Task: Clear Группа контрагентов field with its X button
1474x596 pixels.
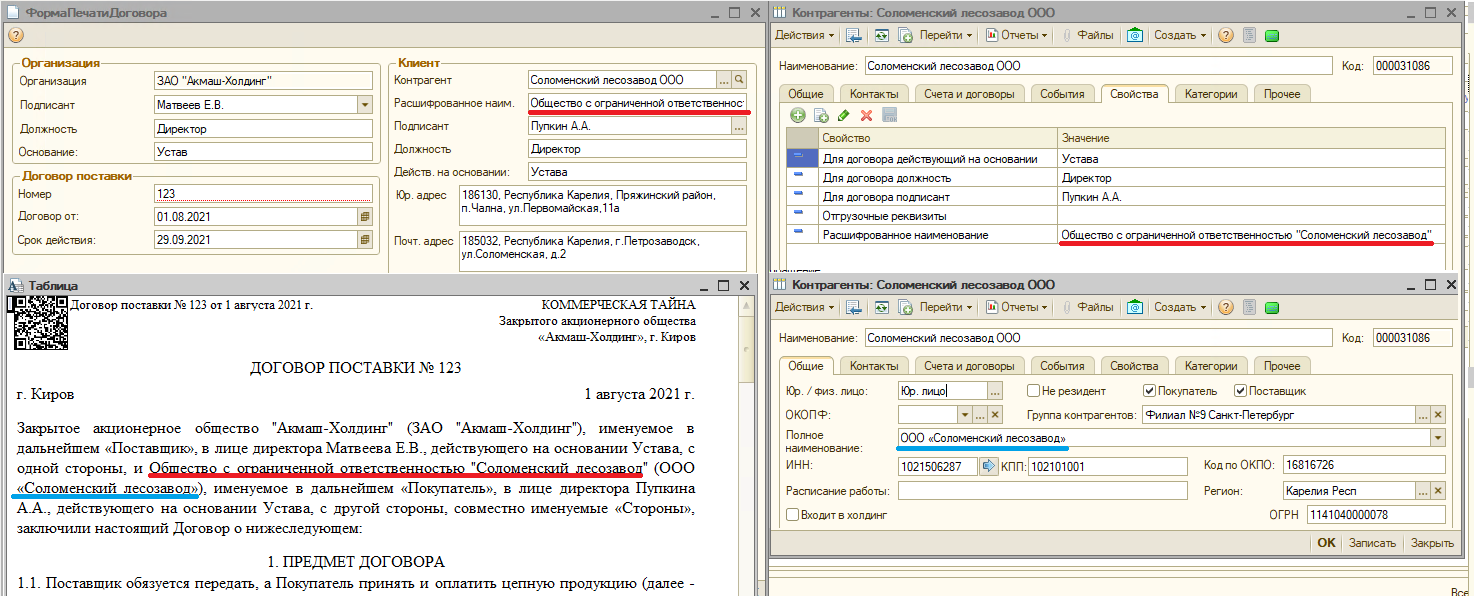Action: coord(1438,414)
